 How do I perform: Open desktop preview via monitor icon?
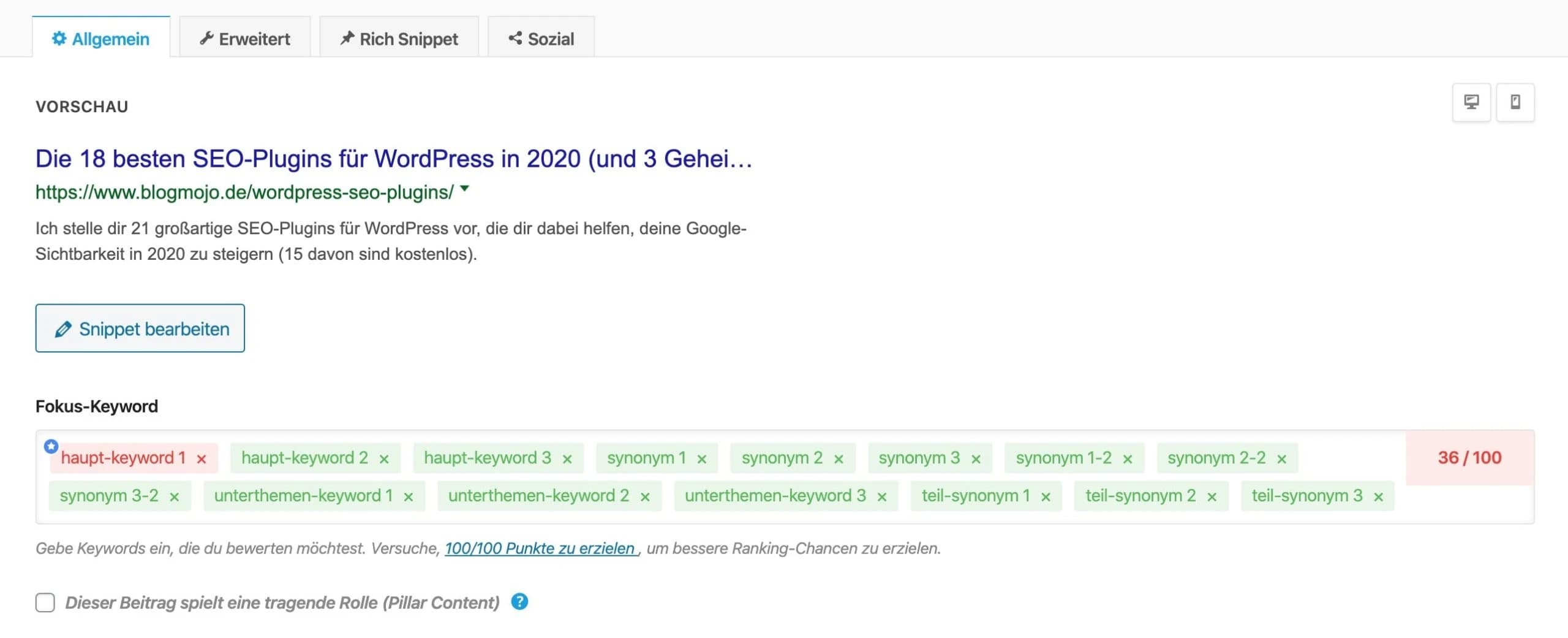coord(1471,103)
